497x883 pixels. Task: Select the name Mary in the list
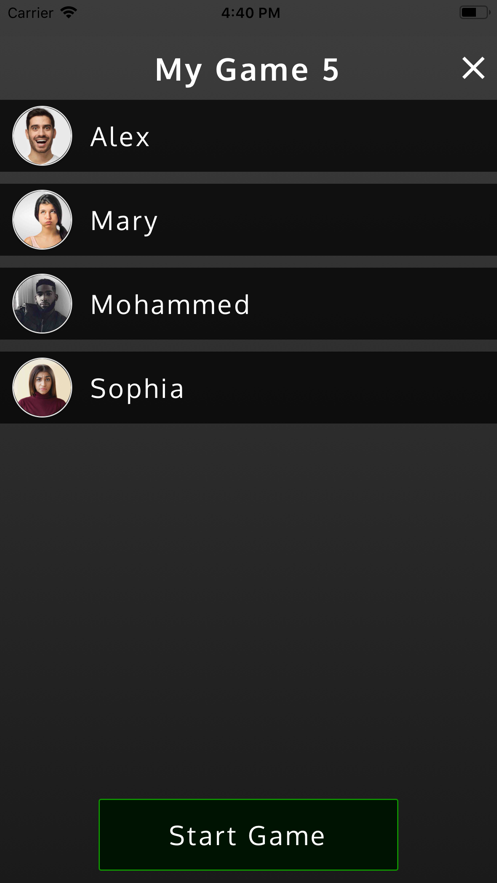(124, 221)
